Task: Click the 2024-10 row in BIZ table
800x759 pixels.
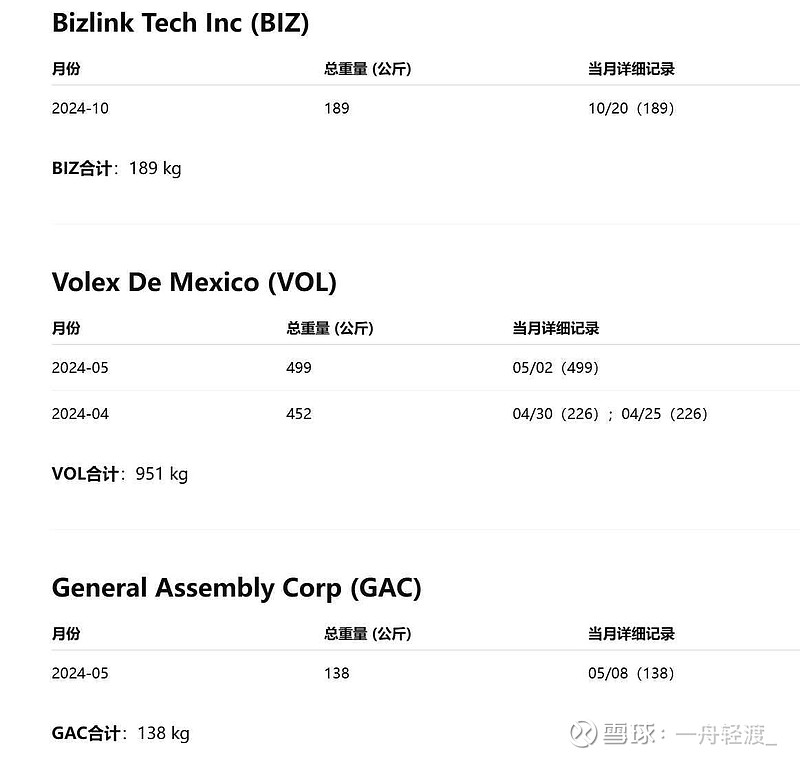Action: (x=426, y=108)
